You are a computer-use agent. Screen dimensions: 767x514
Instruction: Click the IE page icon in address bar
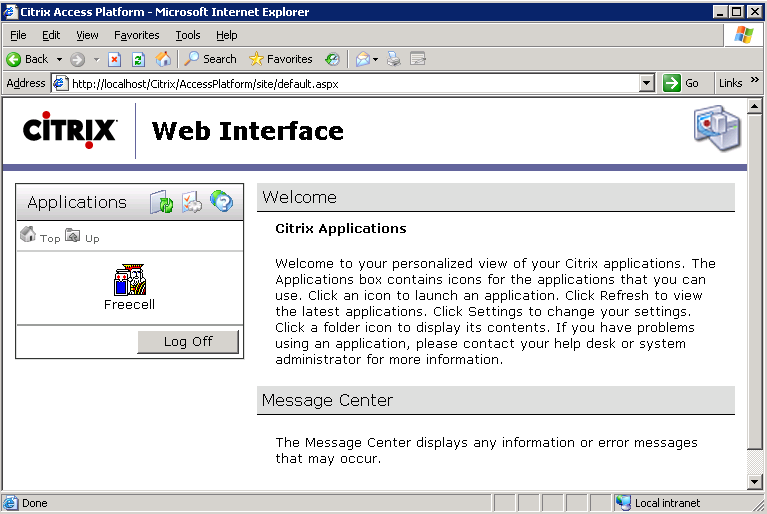pos(60,84)
